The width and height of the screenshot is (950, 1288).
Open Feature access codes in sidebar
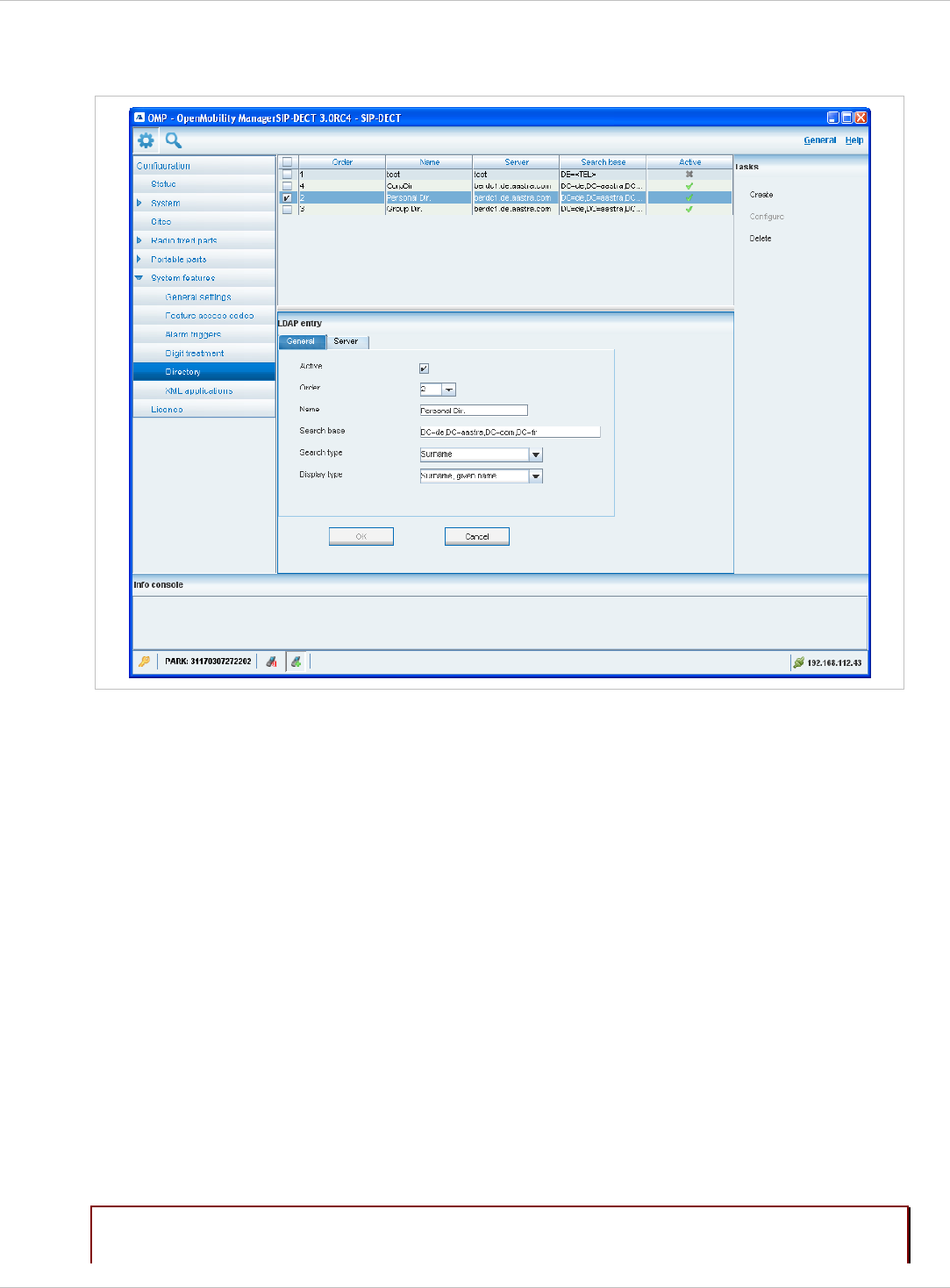coord(204,316)
